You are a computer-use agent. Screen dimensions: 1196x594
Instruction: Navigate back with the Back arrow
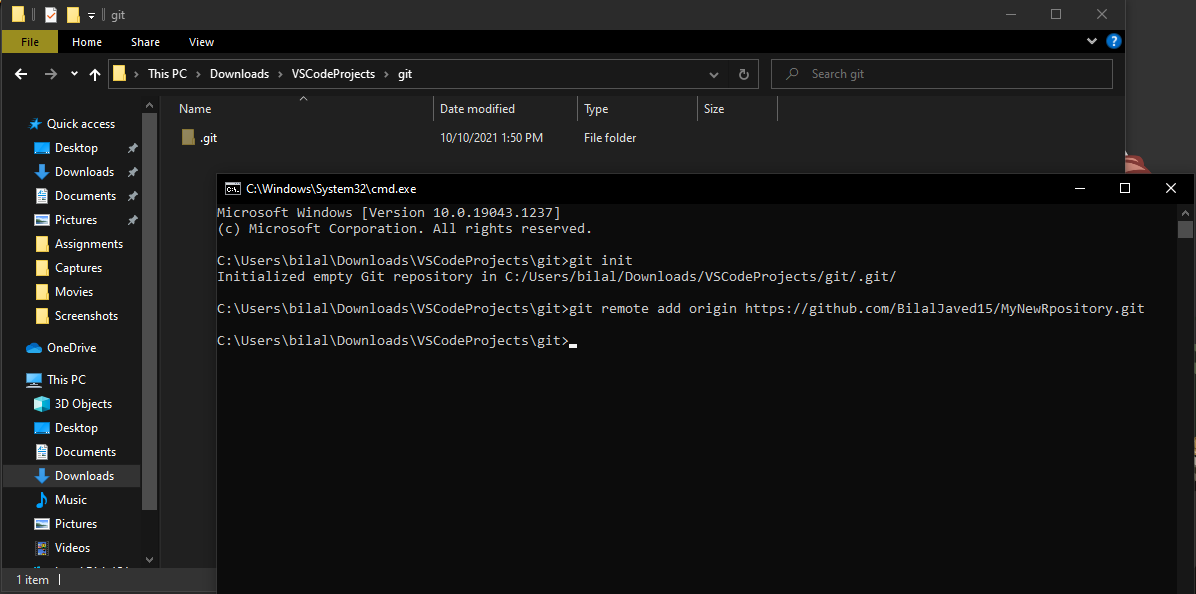22,73
